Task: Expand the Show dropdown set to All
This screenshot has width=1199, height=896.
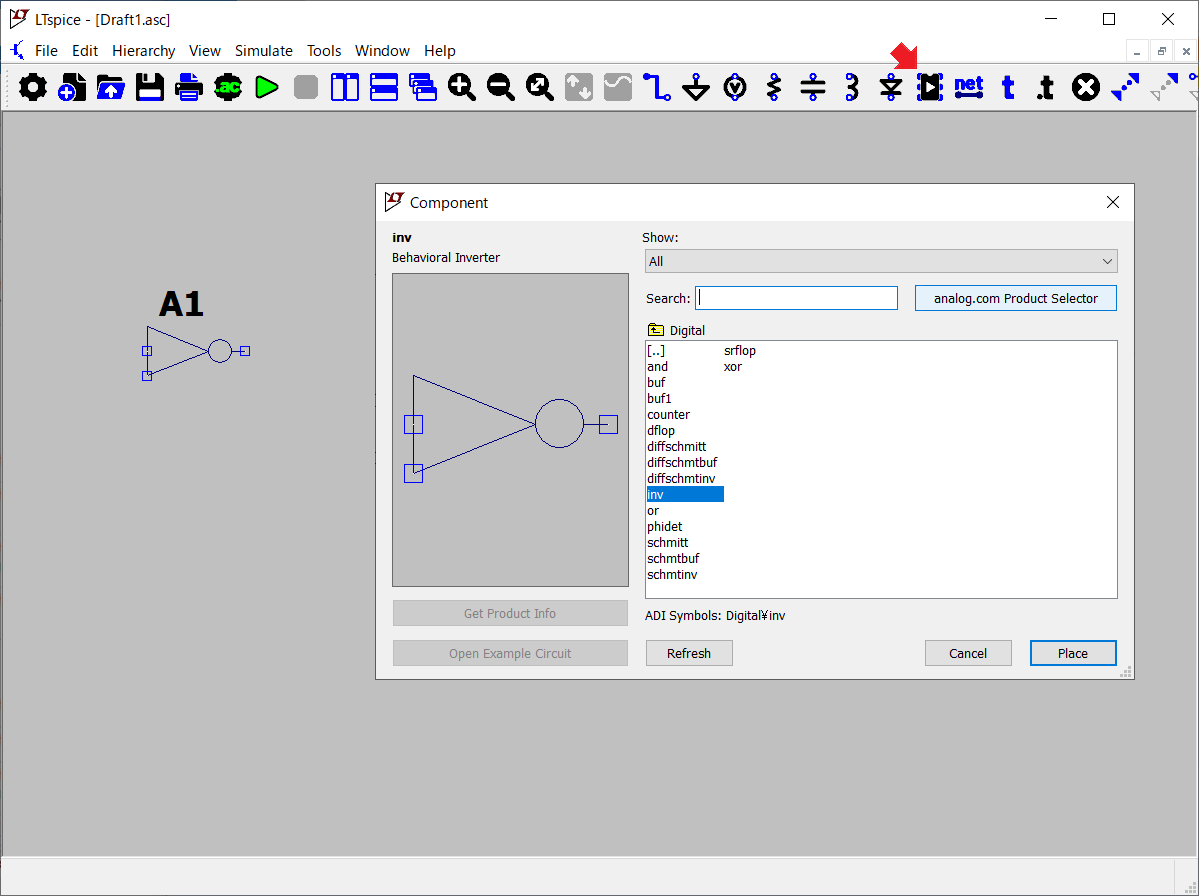Action: click(x=881, y=261)
